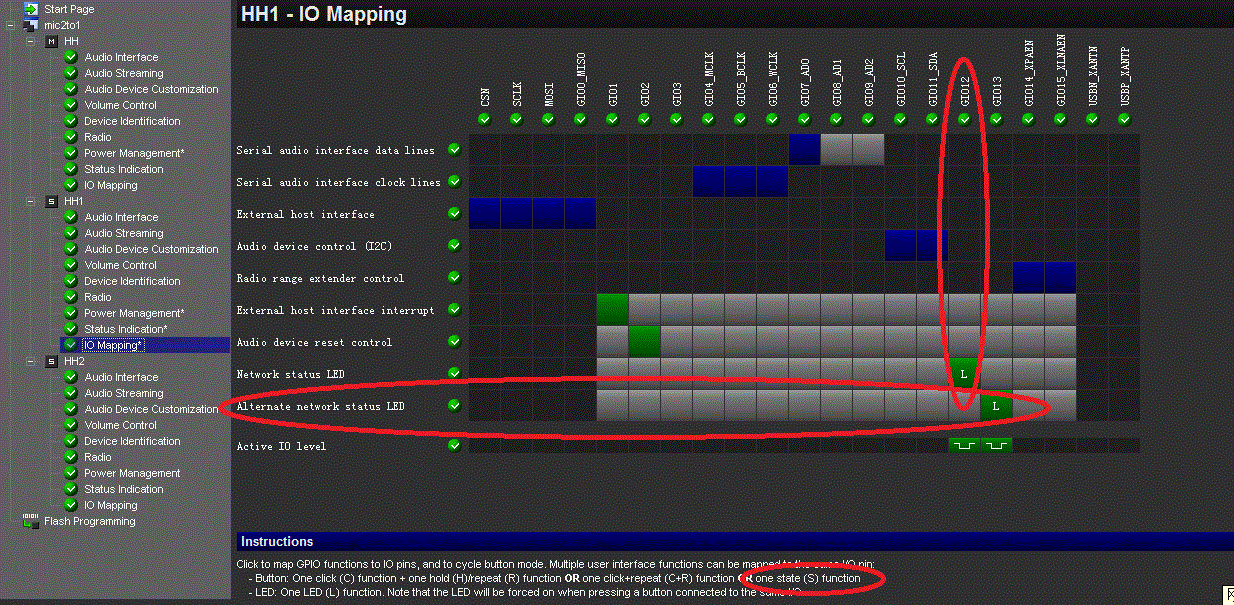This screenshot has width=1234, height=605.
Task: Click the M device icon beside HH
Action: point(52,41)
